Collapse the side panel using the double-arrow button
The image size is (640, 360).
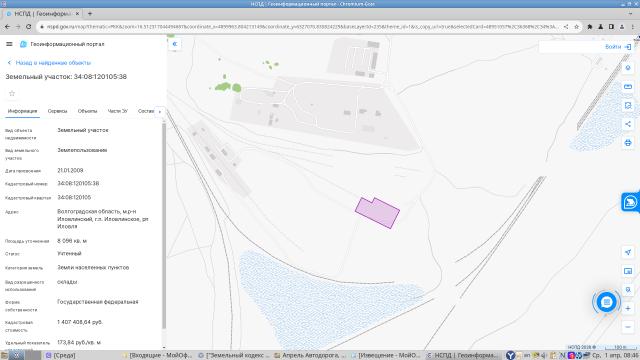175,44
